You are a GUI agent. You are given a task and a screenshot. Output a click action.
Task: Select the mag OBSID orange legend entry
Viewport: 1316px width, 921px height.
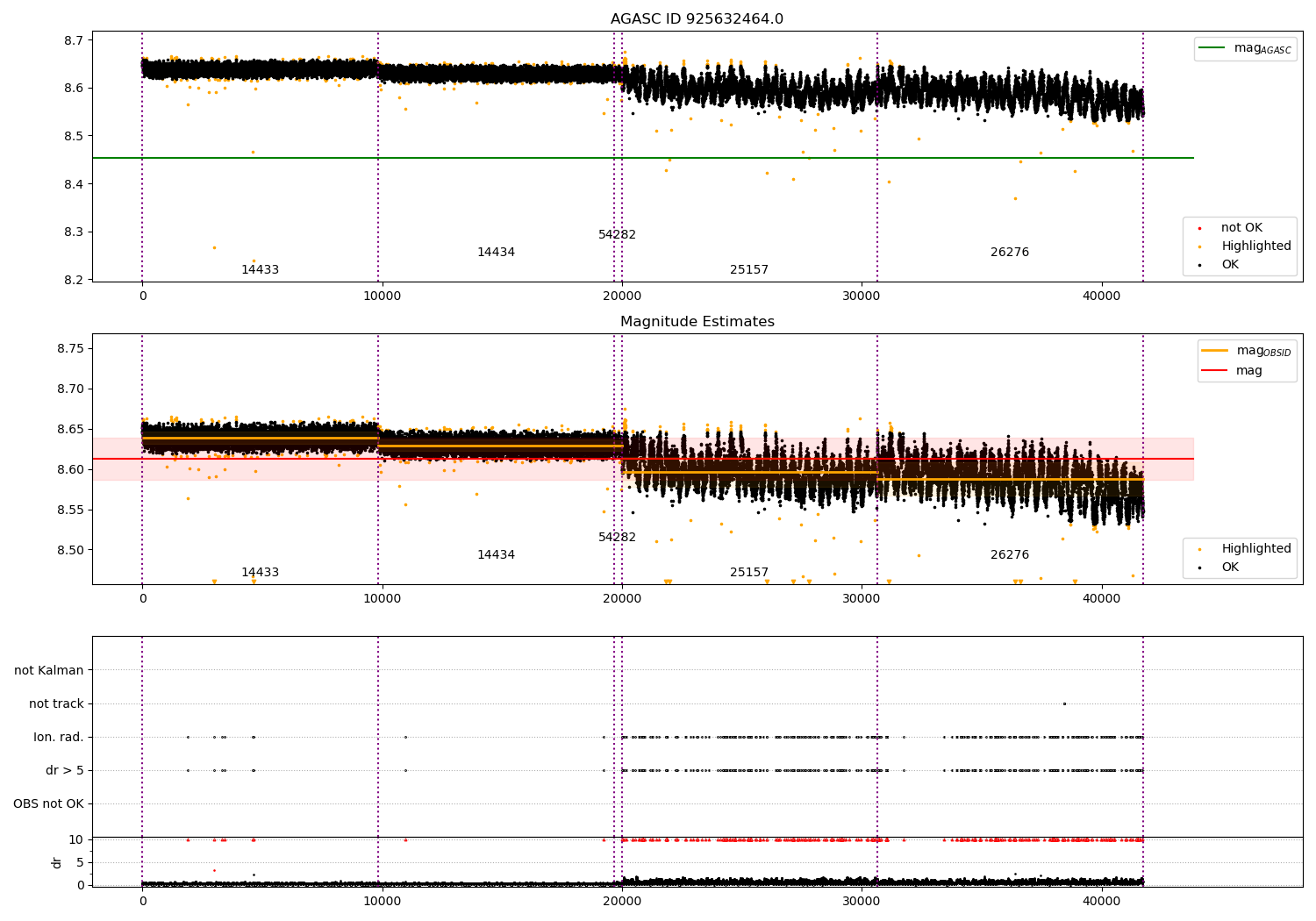pos(1247,351)
